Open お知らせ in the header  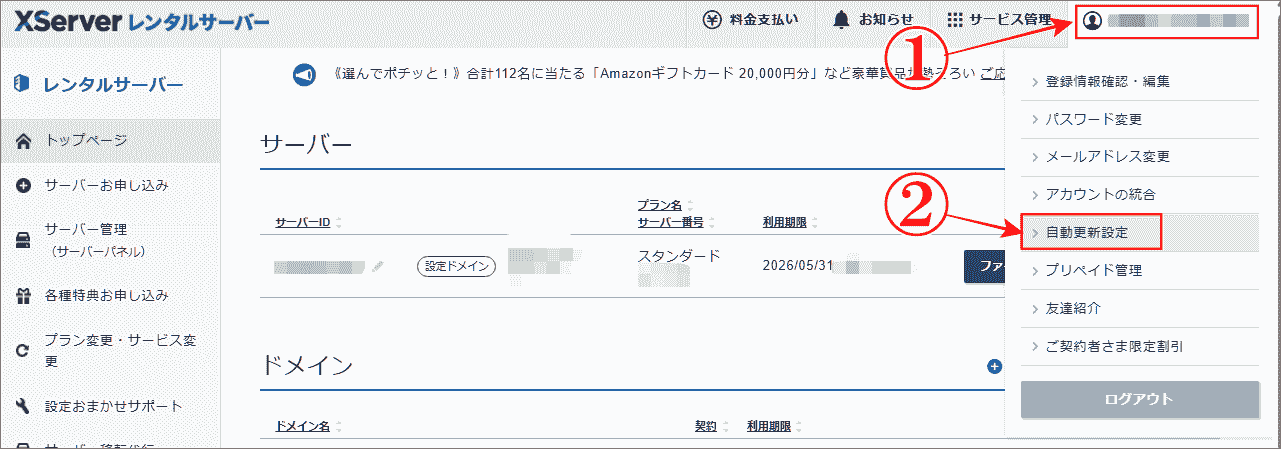tap(873, 20)
